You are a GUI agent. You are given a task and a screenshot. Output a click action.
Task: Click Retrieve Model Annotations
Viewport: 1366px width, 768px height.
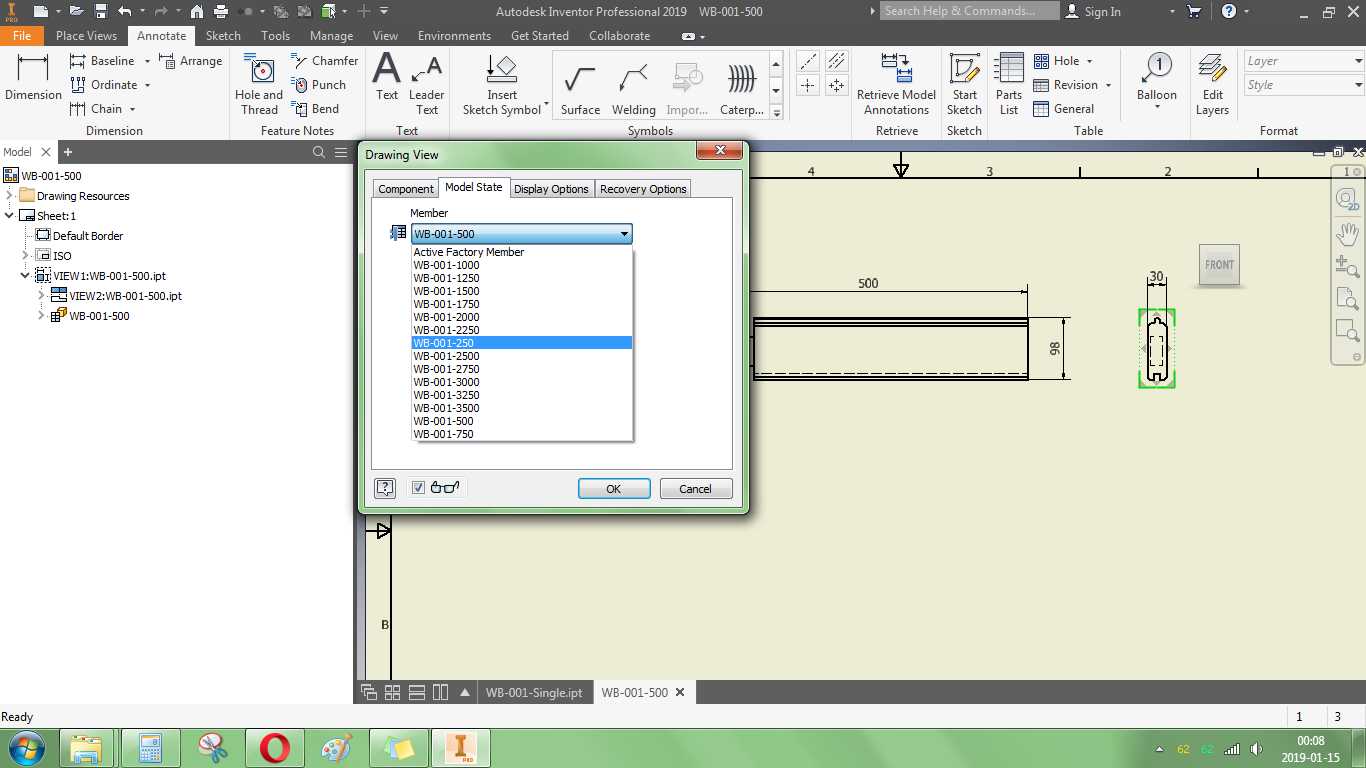896,85
